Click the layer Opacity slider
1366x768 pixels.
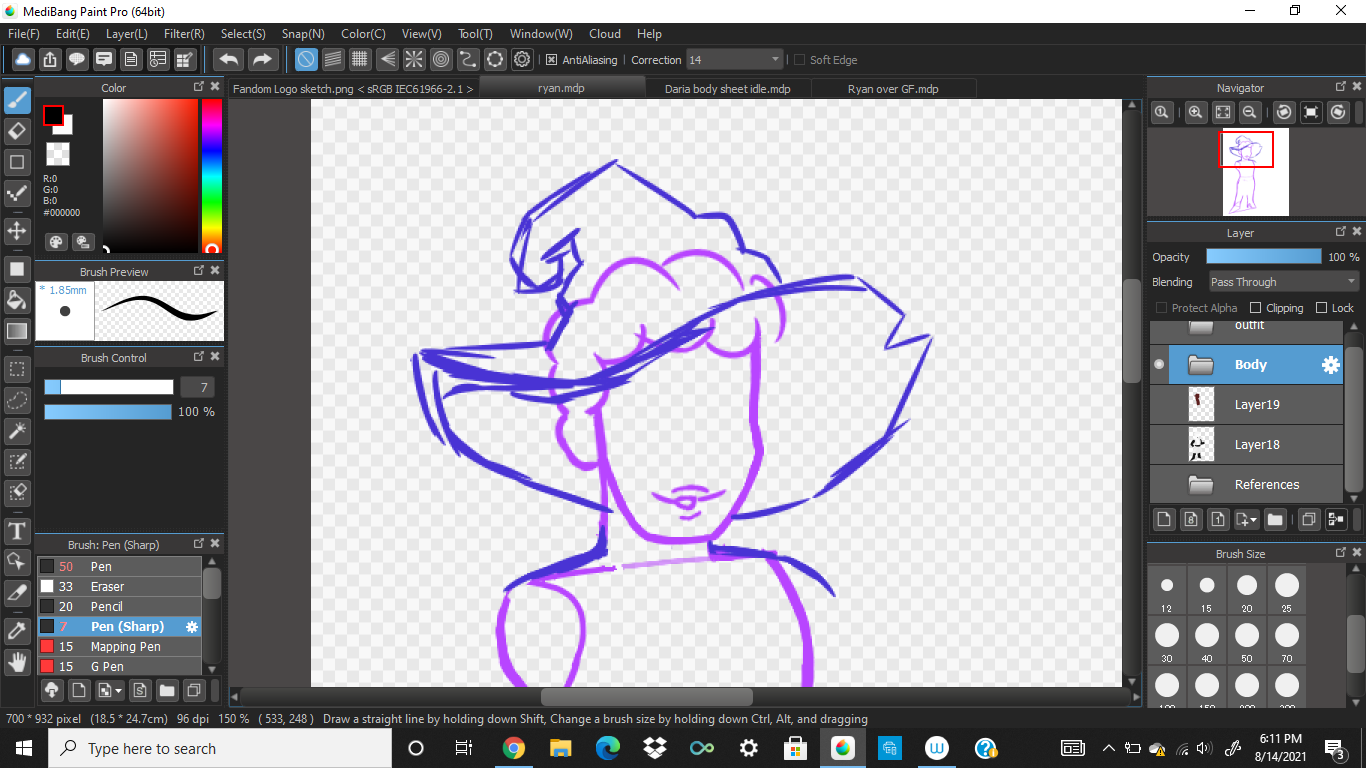pyautogui.click(x=1264, y=257)
